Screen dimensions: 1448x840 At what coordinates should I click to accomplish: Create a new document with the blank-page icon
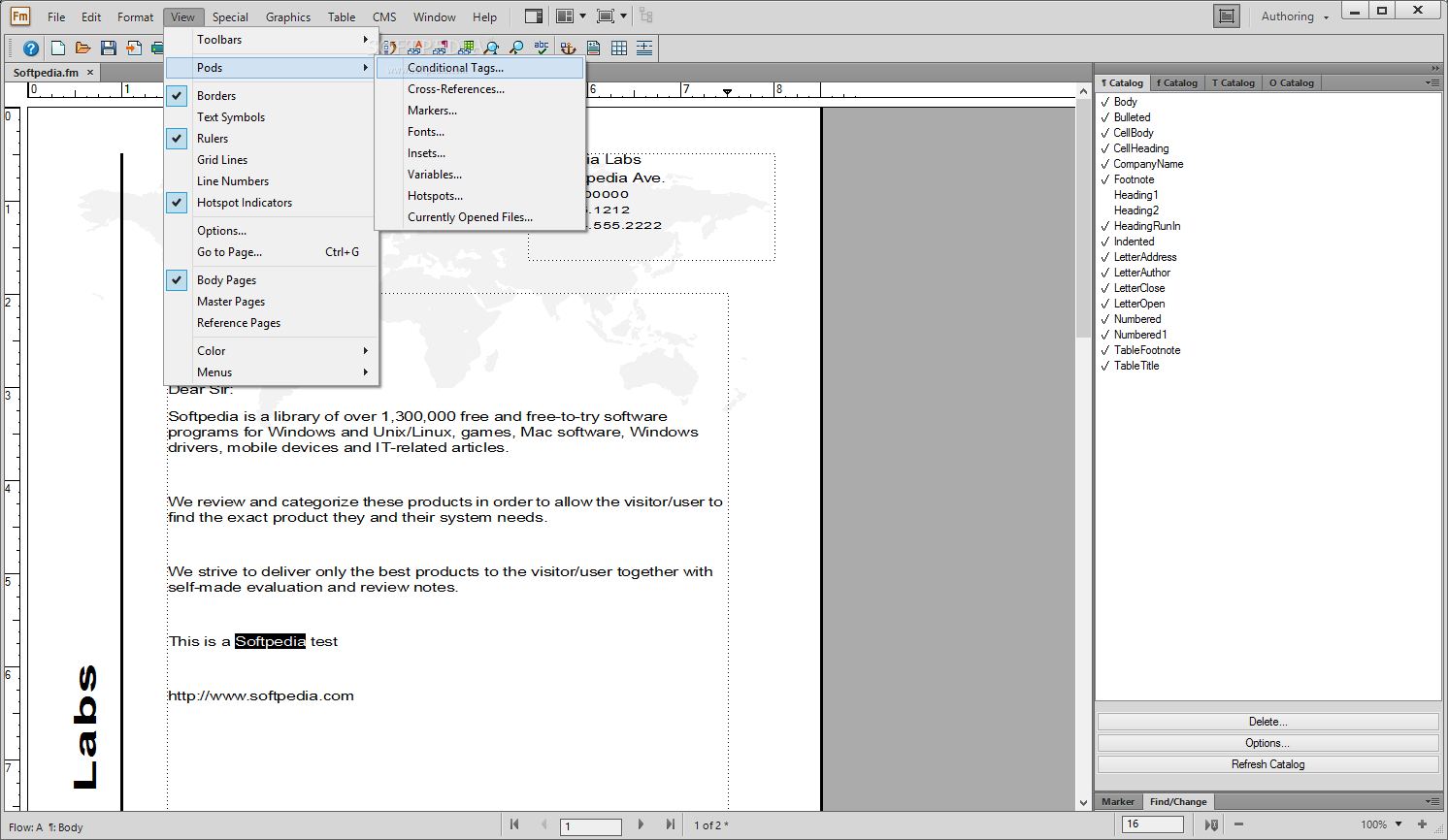point(58,48)
